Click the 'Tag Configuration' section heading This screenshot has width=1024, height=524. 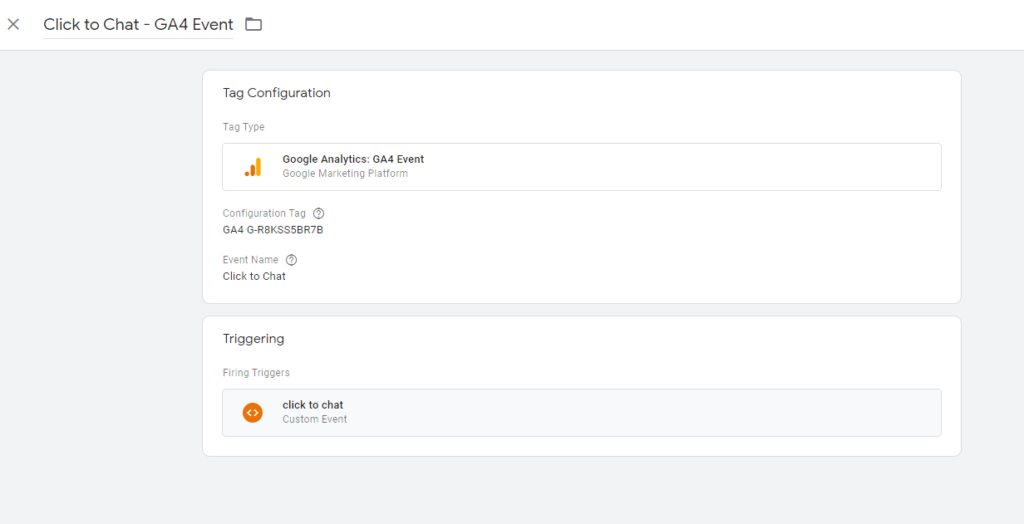[x=276, y=93]
